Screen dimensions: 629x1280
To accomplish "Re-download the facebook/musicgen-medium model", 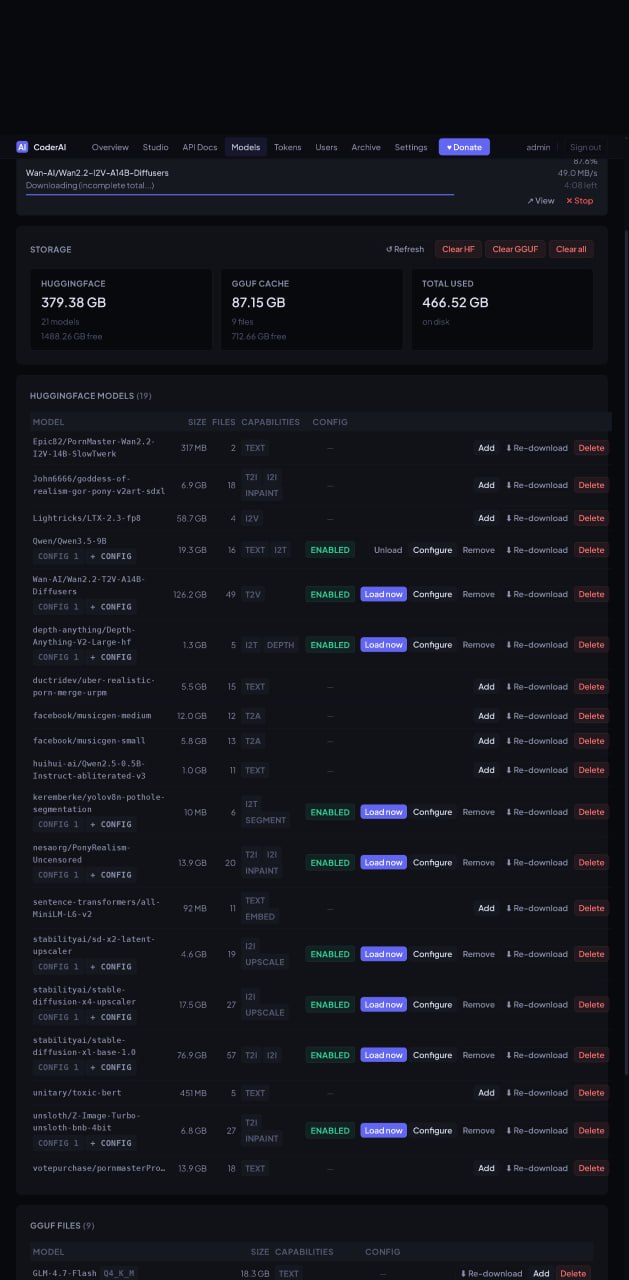I will [536, 716].
